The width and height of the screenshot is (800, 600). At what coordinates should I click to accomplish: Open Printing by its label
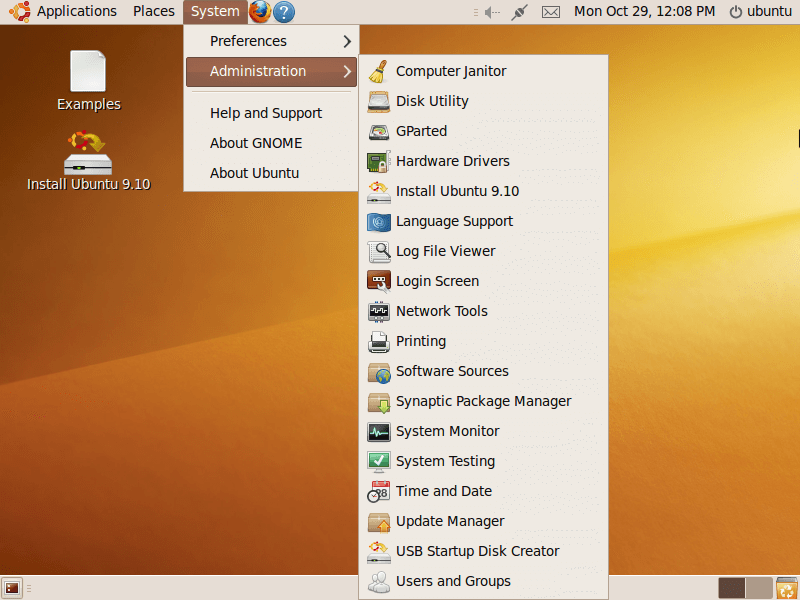pos(421,341)
